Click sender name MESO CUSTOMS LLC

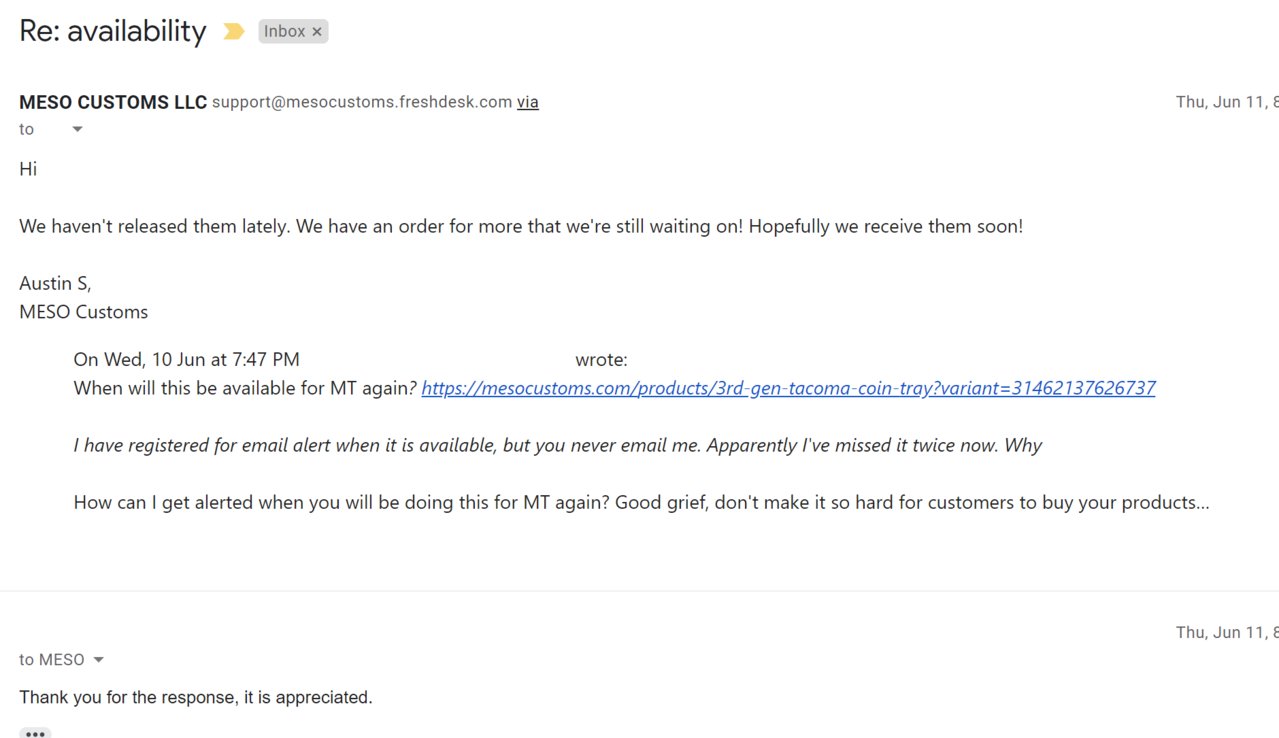coord(113,102)
